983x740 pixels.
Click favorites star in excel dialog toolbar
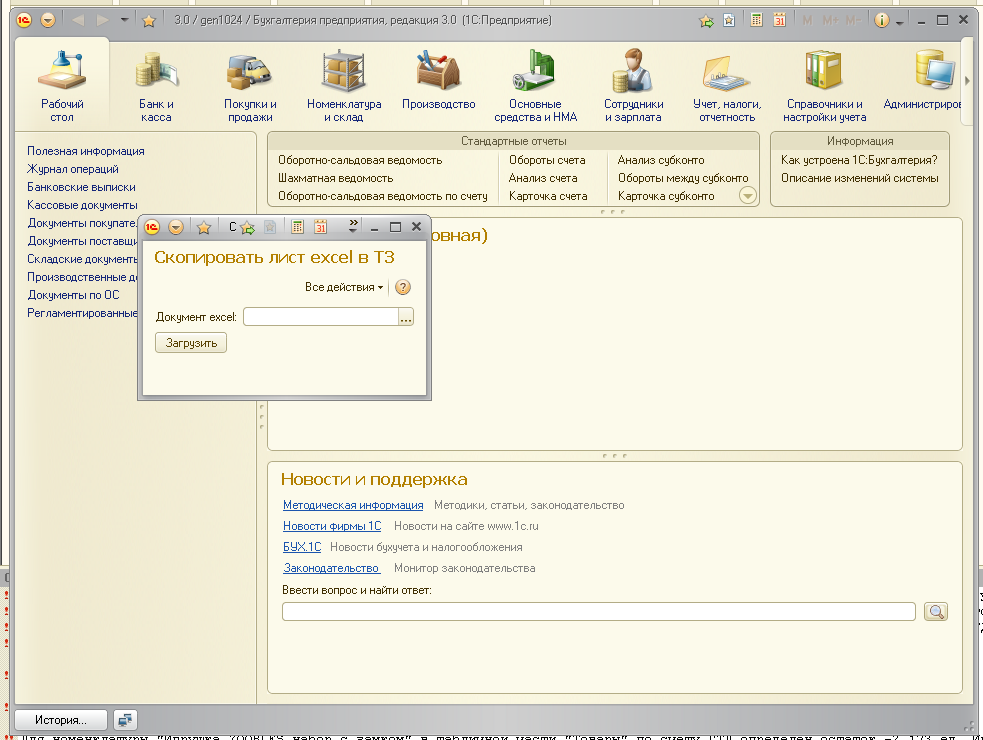coord(204,228)
